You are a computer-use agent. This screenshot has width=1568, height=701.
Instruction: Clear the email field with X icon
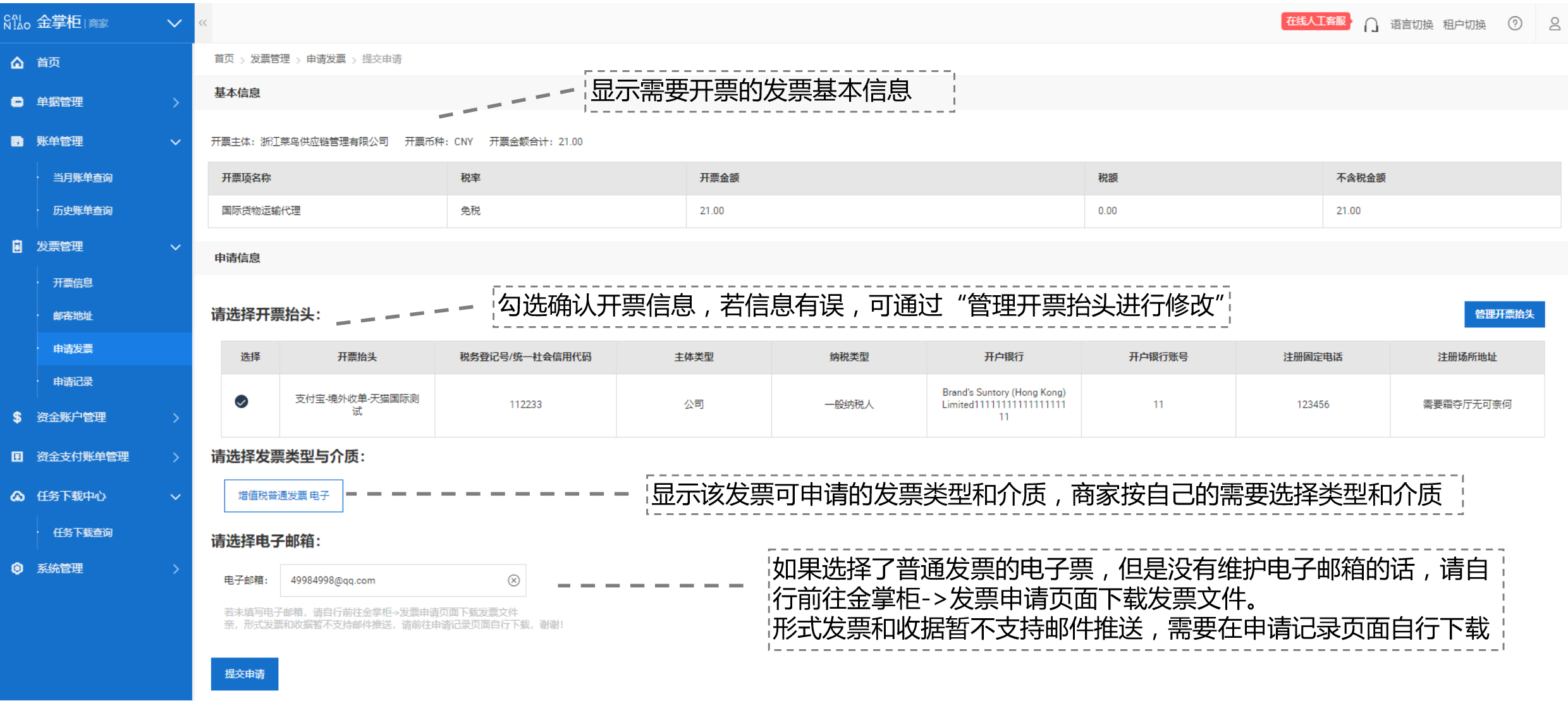tap(513, 580)
